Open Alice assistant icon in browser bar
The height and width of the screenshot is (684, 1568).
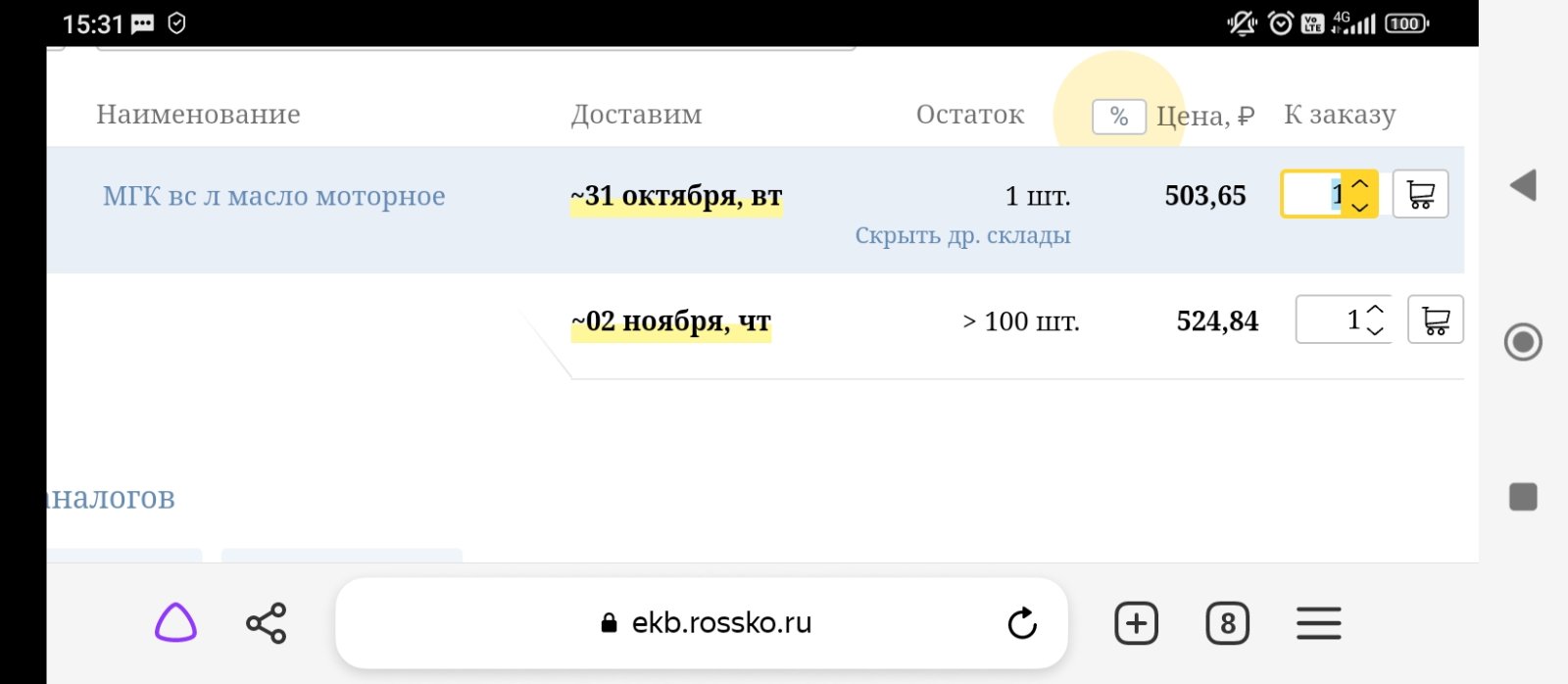[x=175, y=622]
